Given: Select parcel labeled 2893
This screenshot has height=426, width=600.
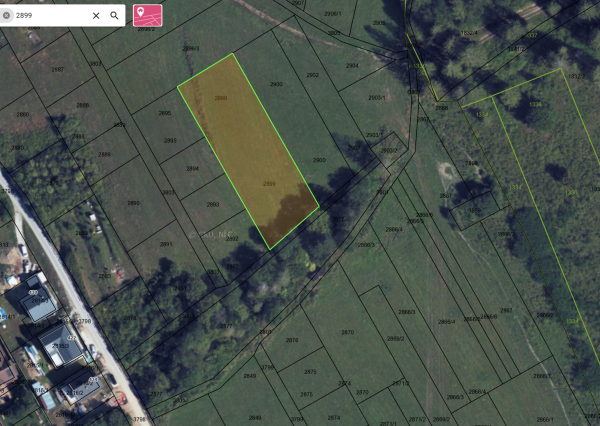Looking at the screenshot, I should tap(213, 204).
